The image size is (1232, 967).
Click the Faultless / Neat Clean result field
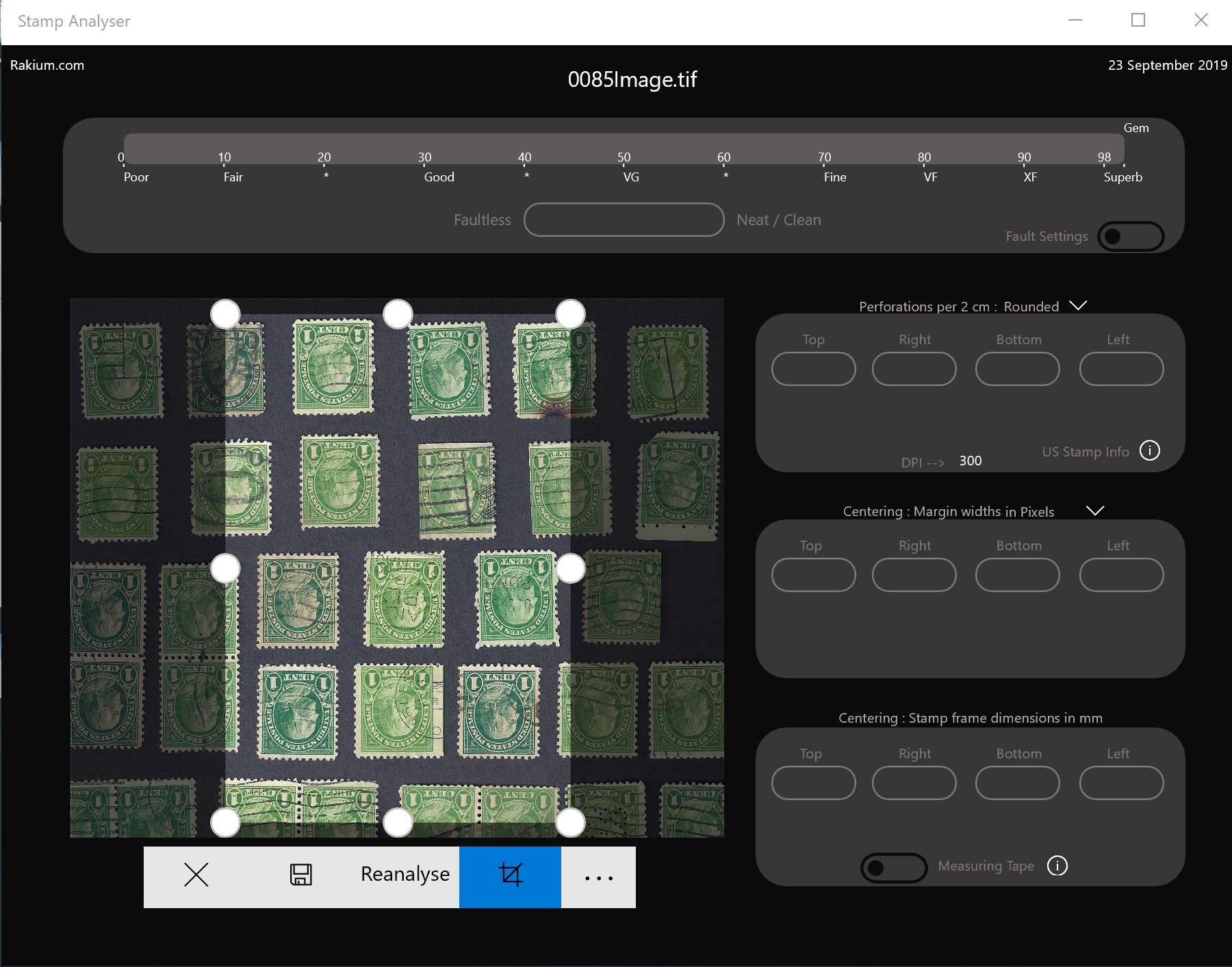coord(624,220)
